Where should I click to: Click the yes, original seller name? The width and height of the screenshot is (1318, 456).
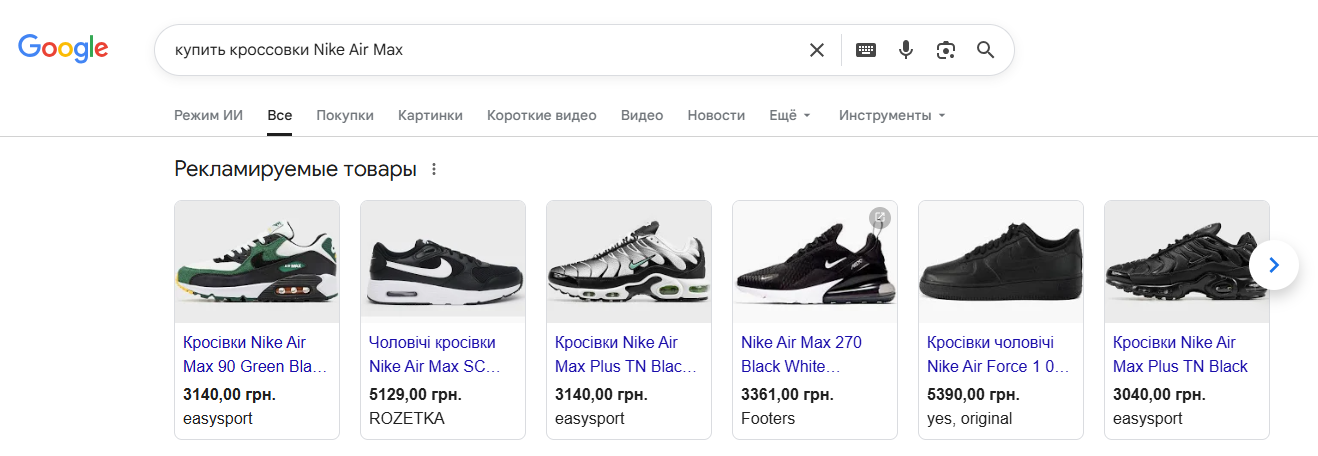[x=970, y=419]
